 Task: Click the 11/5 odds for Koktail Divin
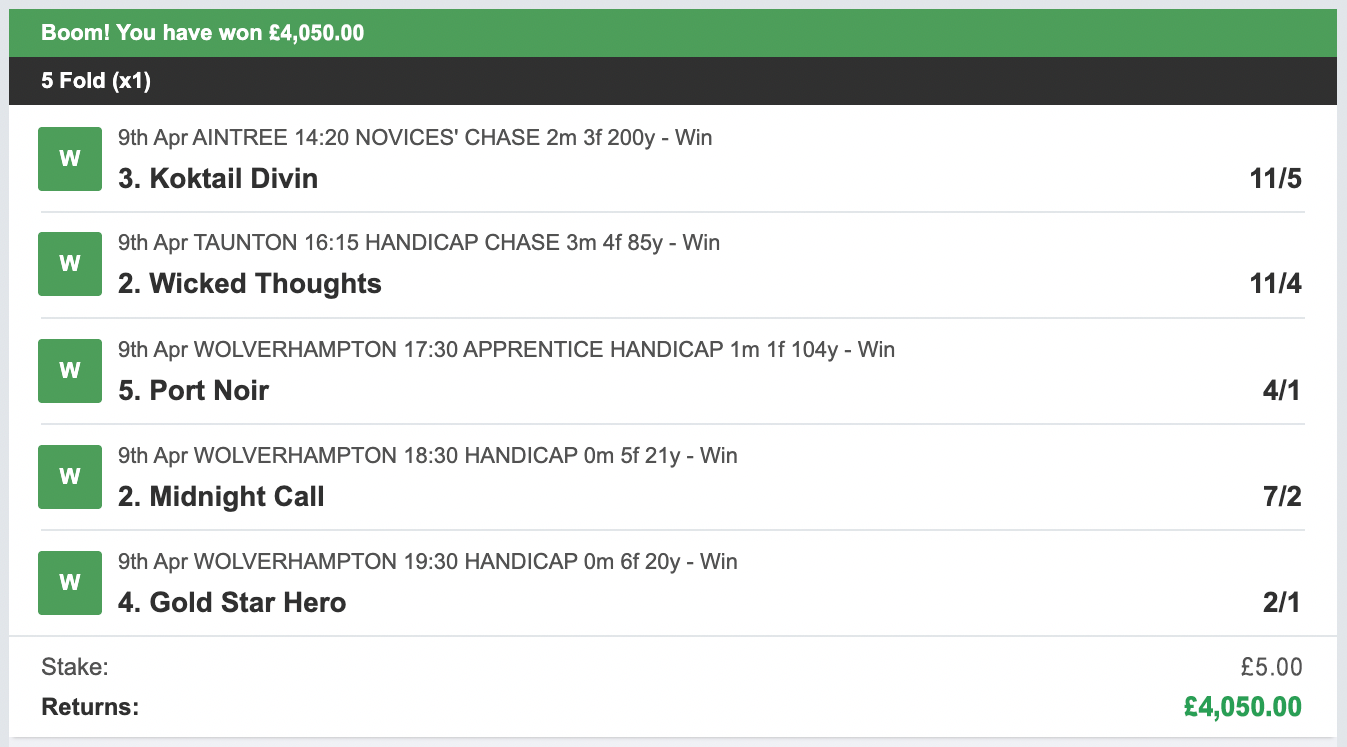tap(1275, 179)
